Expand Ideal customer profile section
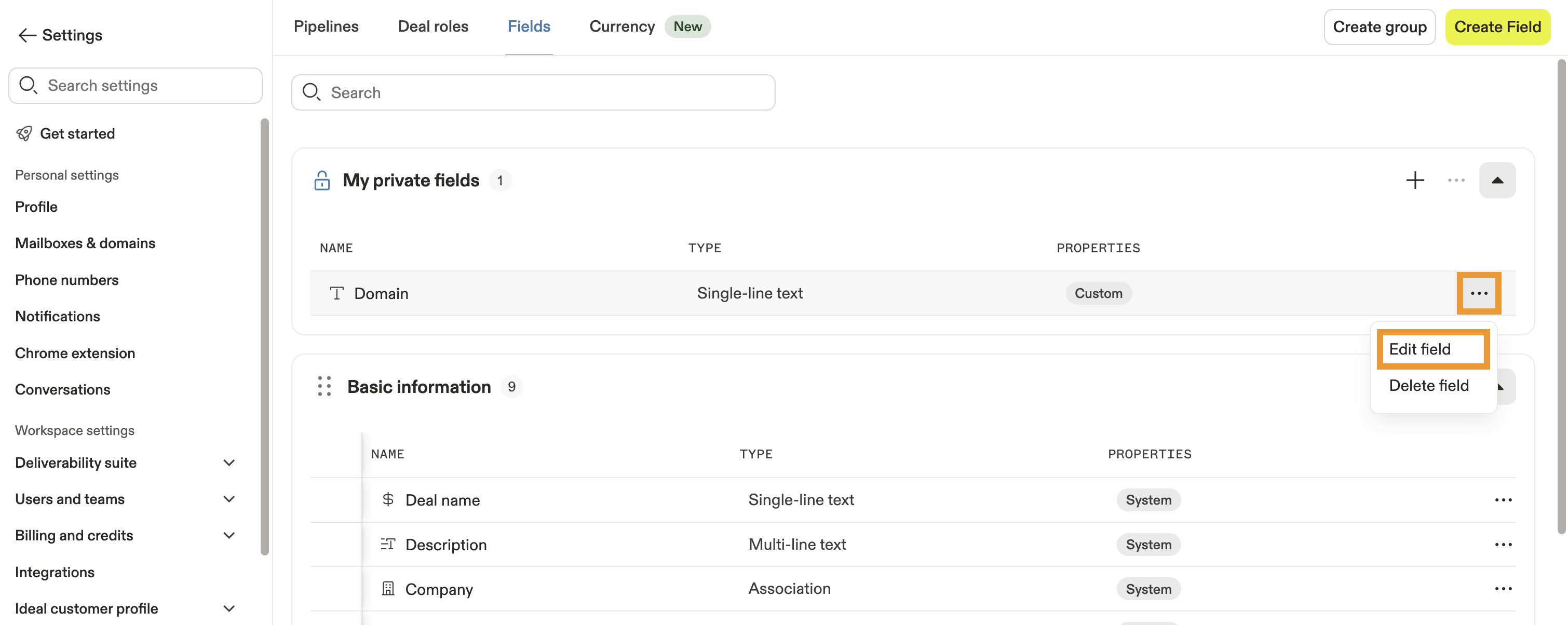This screenshot has height=625, width=1568. 229,608
